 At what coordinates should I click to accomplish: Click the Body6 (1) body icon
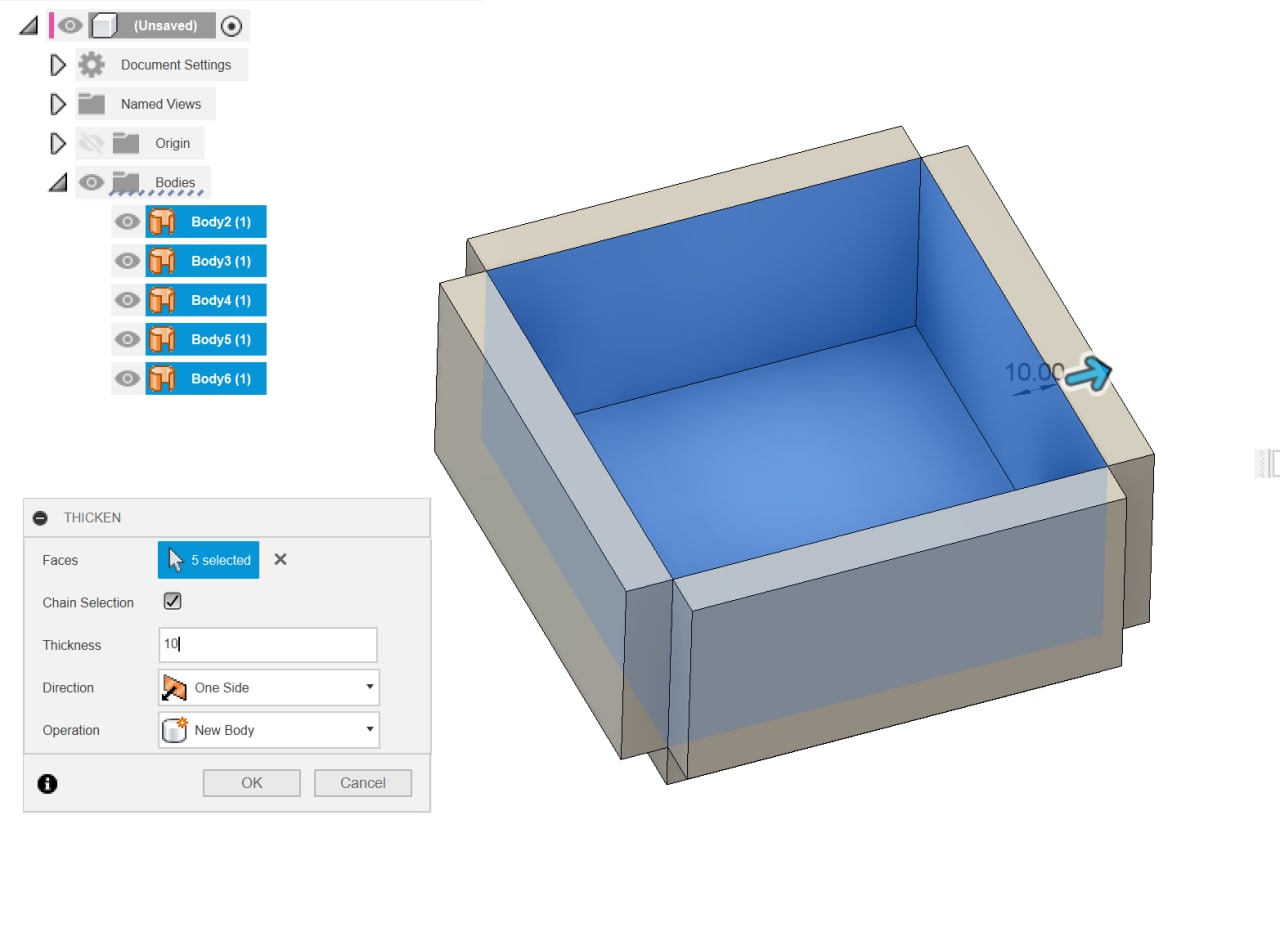pyautogui.click(x=161, y=379)
